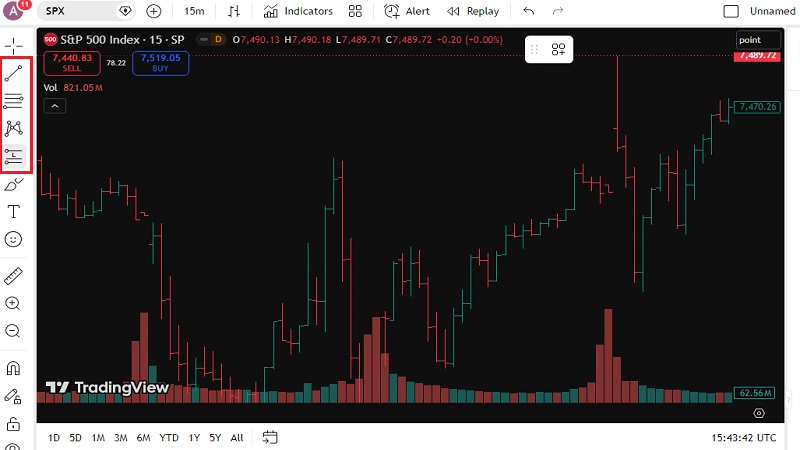Click the 7,489.72 red price label

pyautogui.click(x=757, y=56)
